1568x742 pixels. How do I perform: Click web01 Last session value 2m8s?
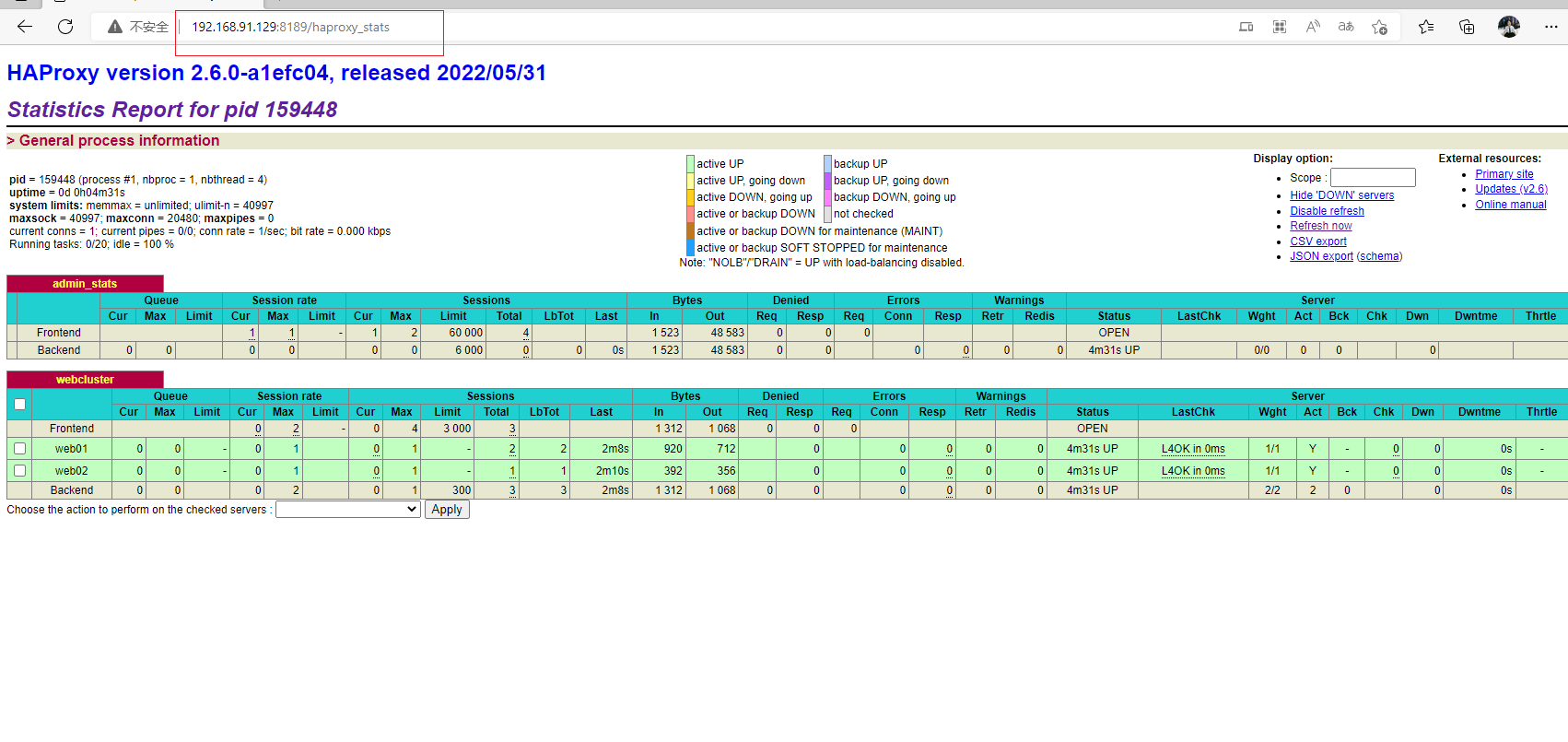click(615, 449)
